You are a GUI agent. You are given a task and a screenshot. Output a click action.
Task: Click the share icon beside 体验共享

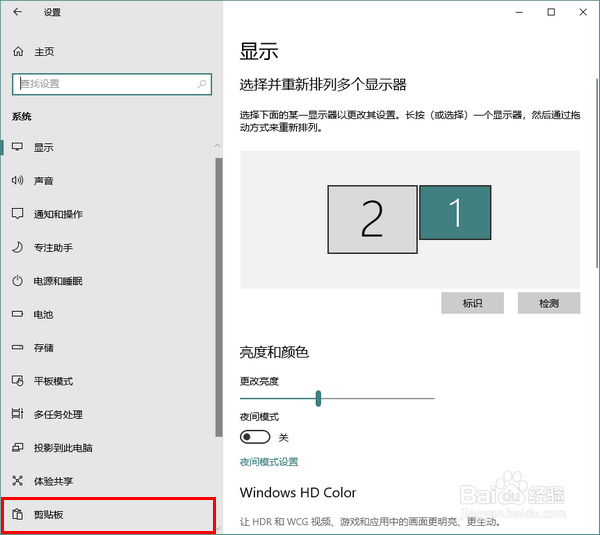[18, 481]
